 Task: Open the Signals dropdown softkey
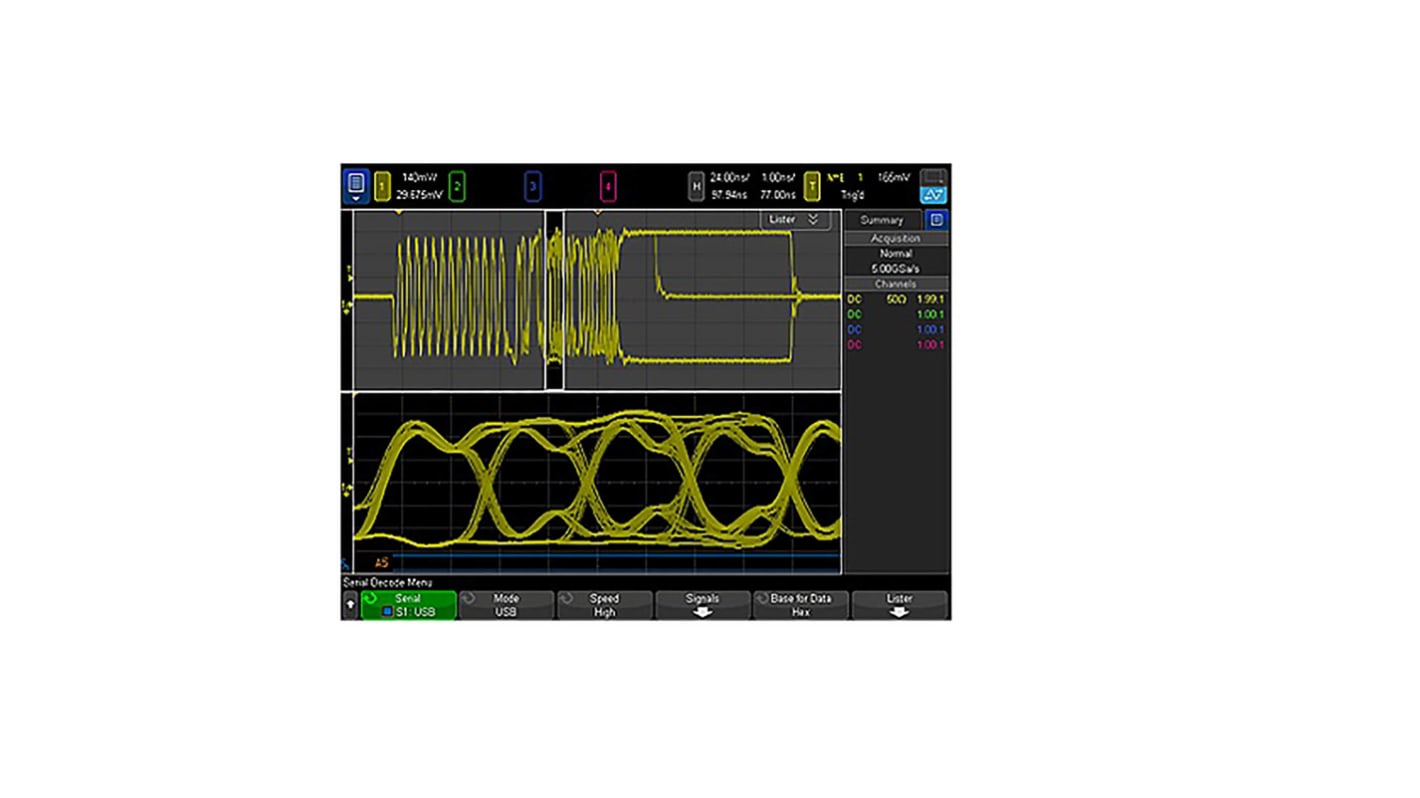pos(702,605)
